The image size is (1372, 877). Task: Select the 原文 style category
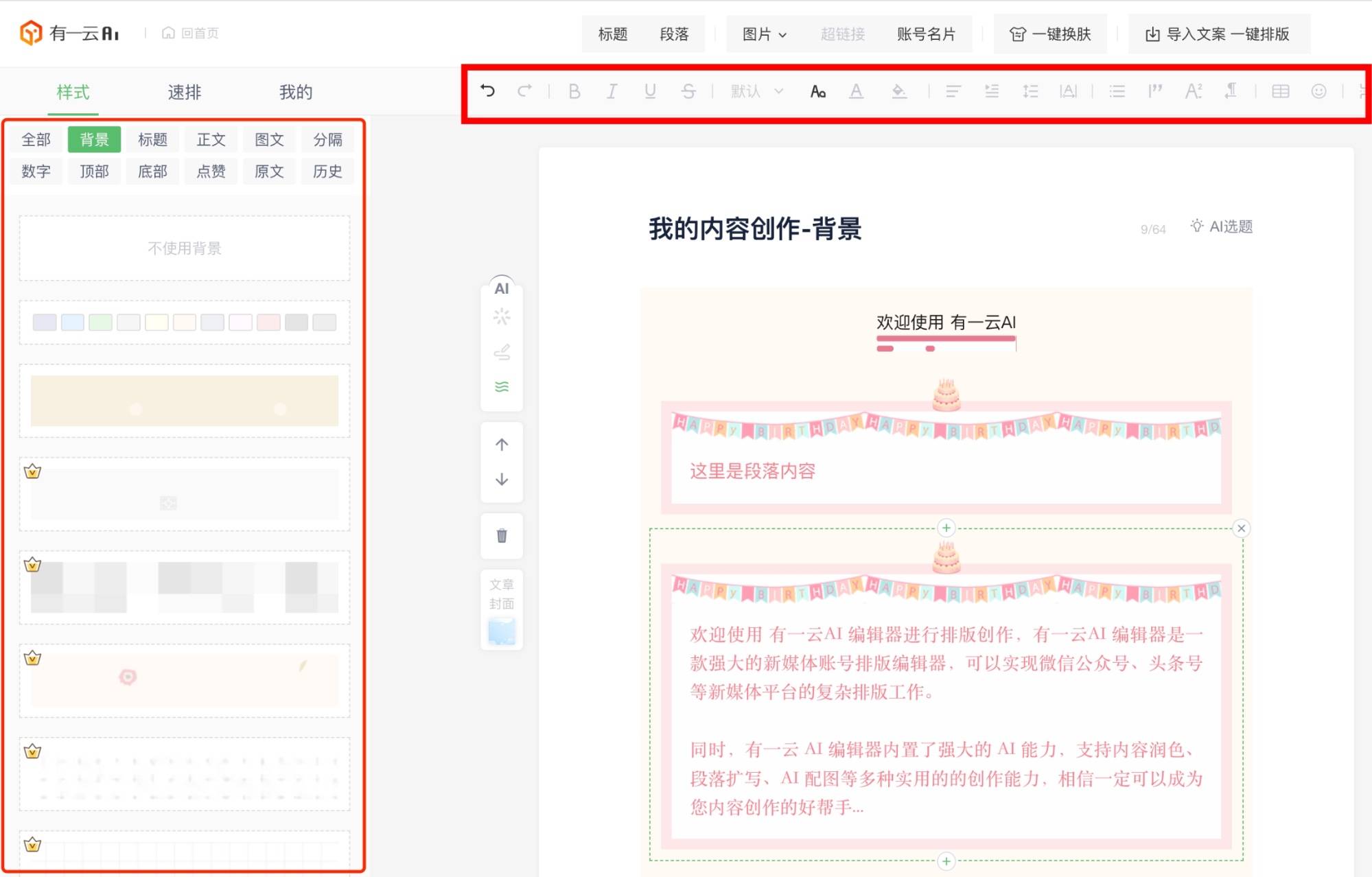(x=269, y=171)
